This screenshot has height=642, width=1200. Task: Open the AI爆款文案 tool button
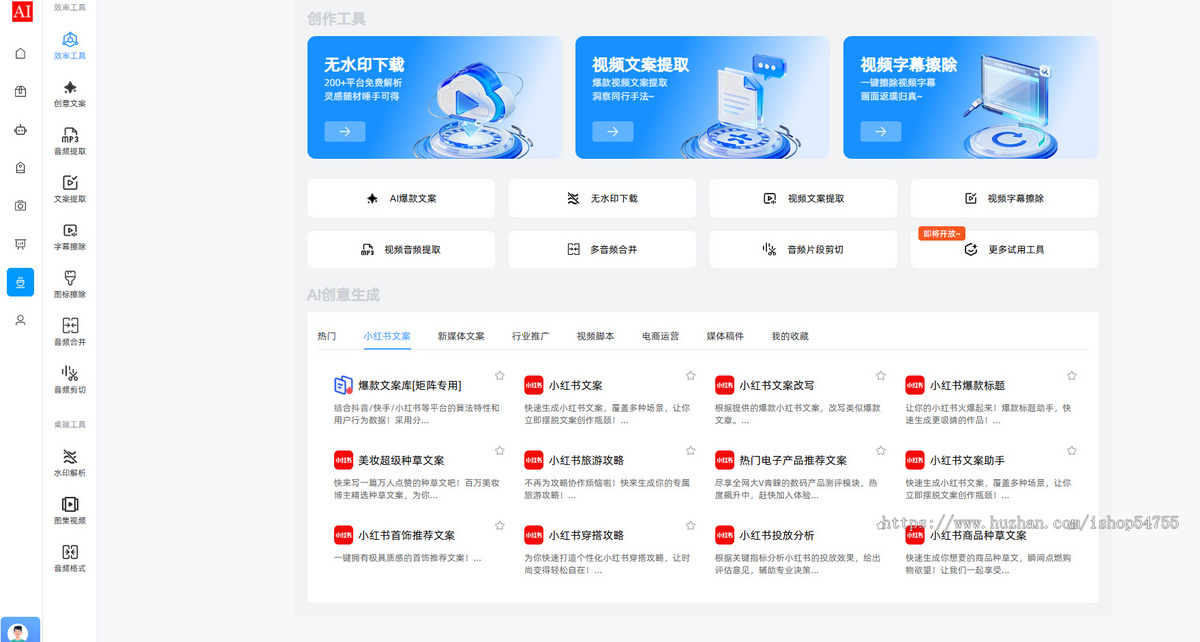401,198
